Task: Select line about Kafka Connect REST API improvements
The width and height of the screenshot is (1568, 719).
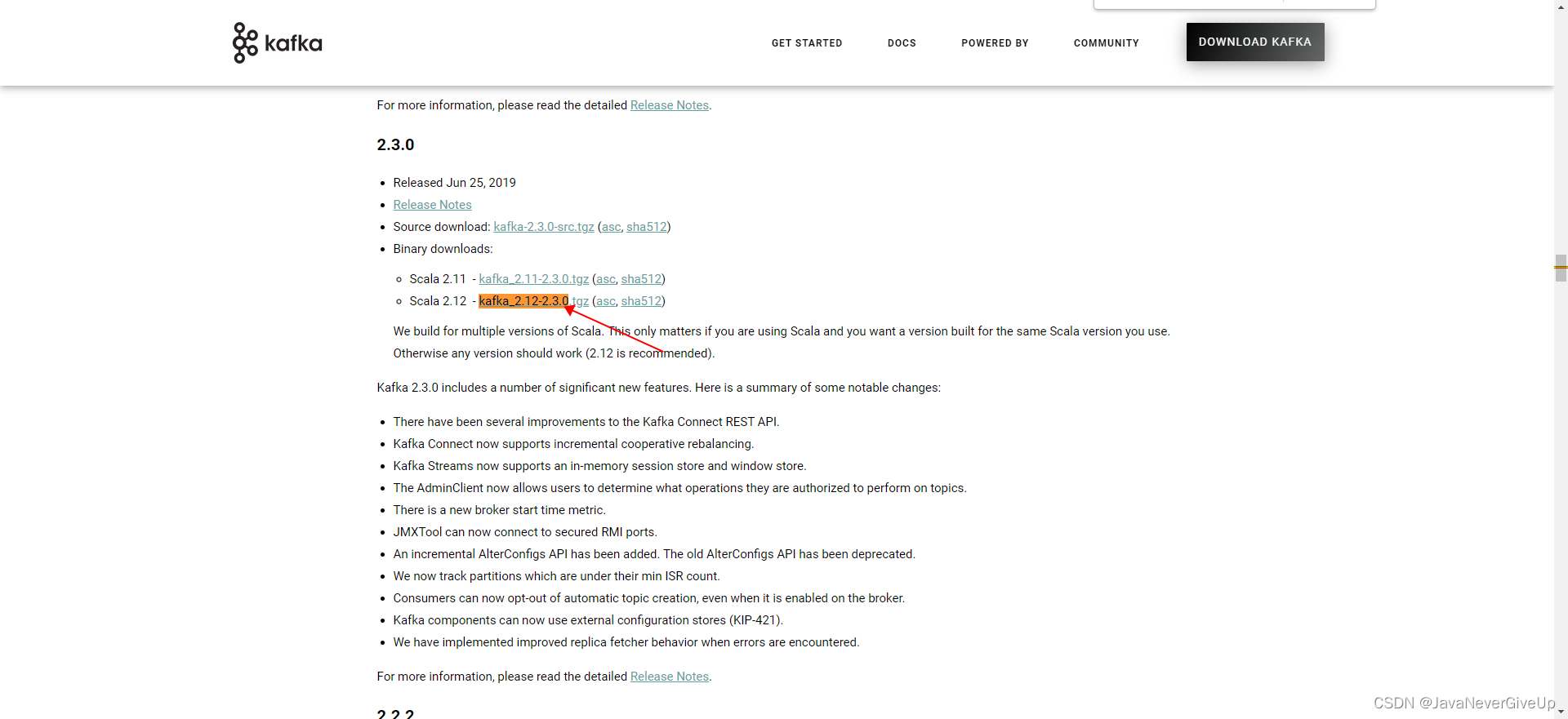Action: [586, 422]
